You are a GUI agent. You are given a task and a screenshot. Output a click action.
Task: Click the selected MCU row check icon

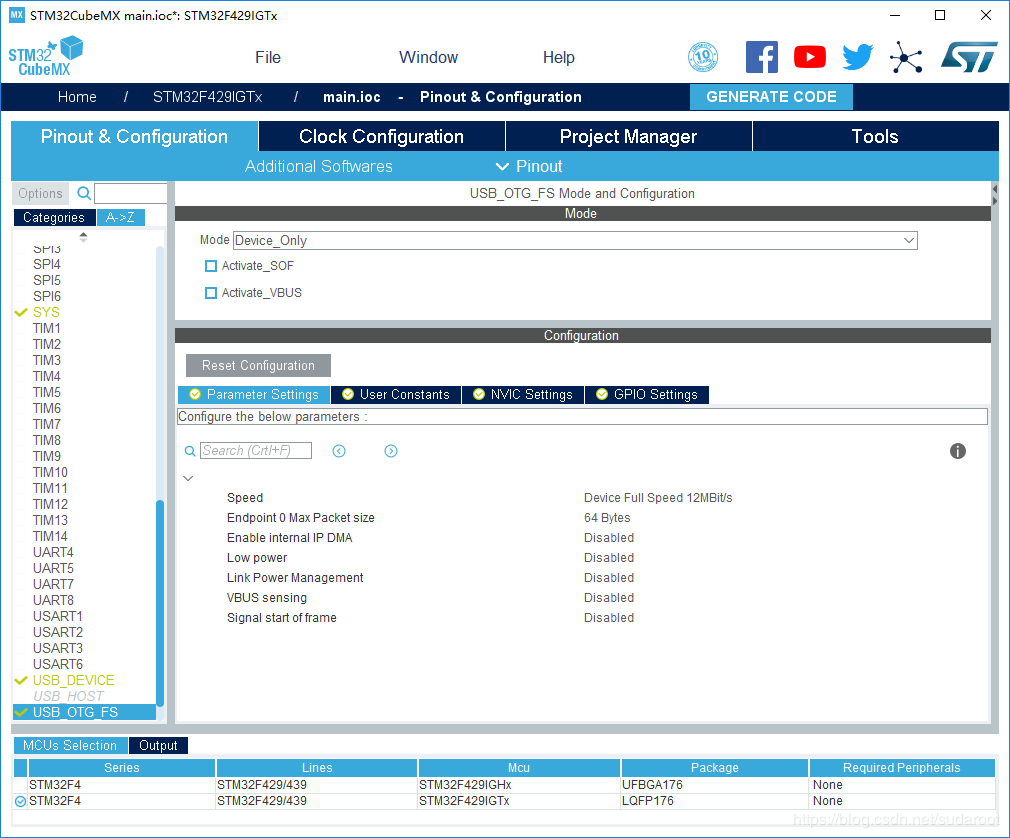tap(21, 801)
